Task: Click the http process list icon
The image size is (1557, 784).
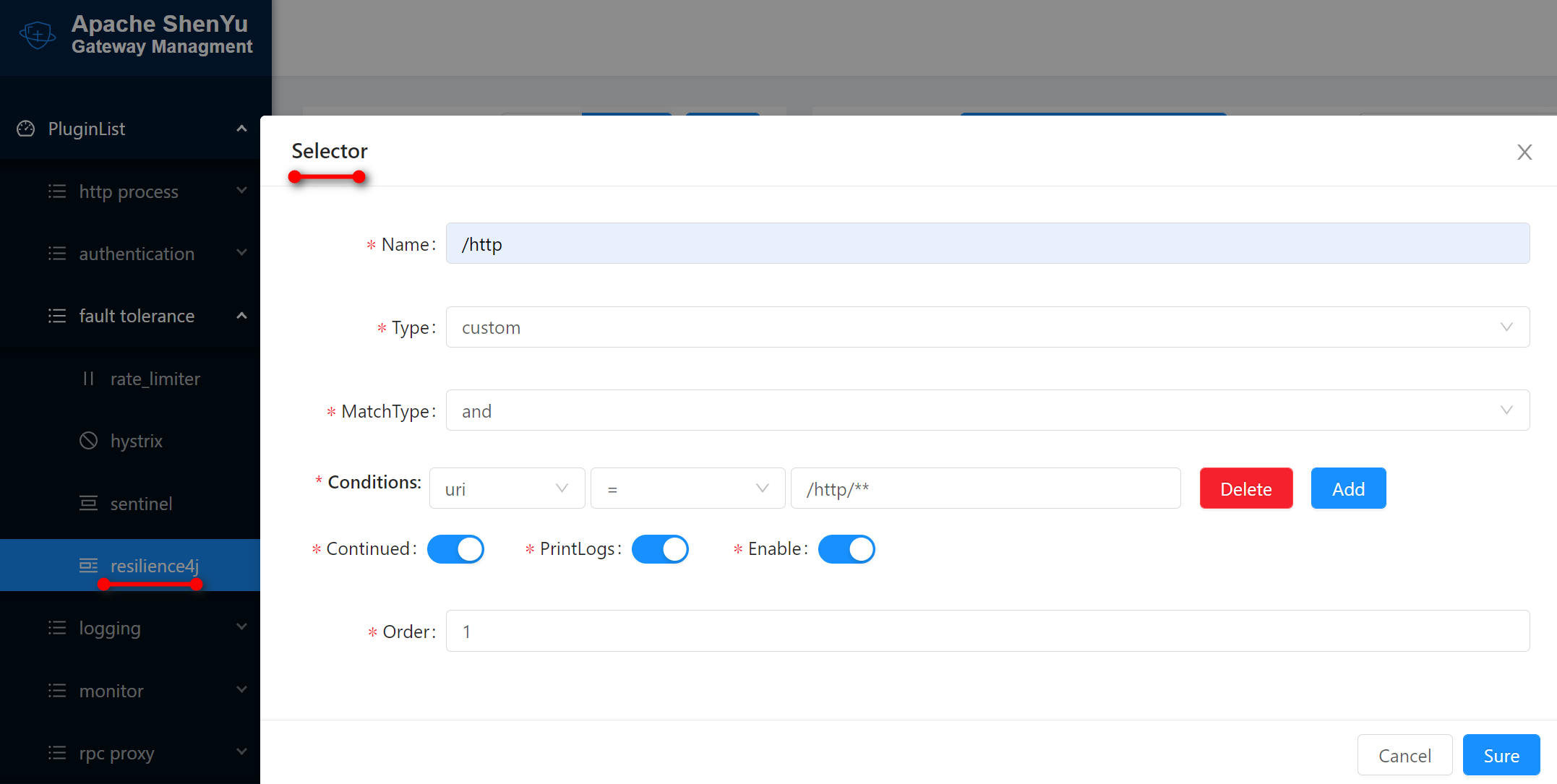Action: click(x=57, y=191)
